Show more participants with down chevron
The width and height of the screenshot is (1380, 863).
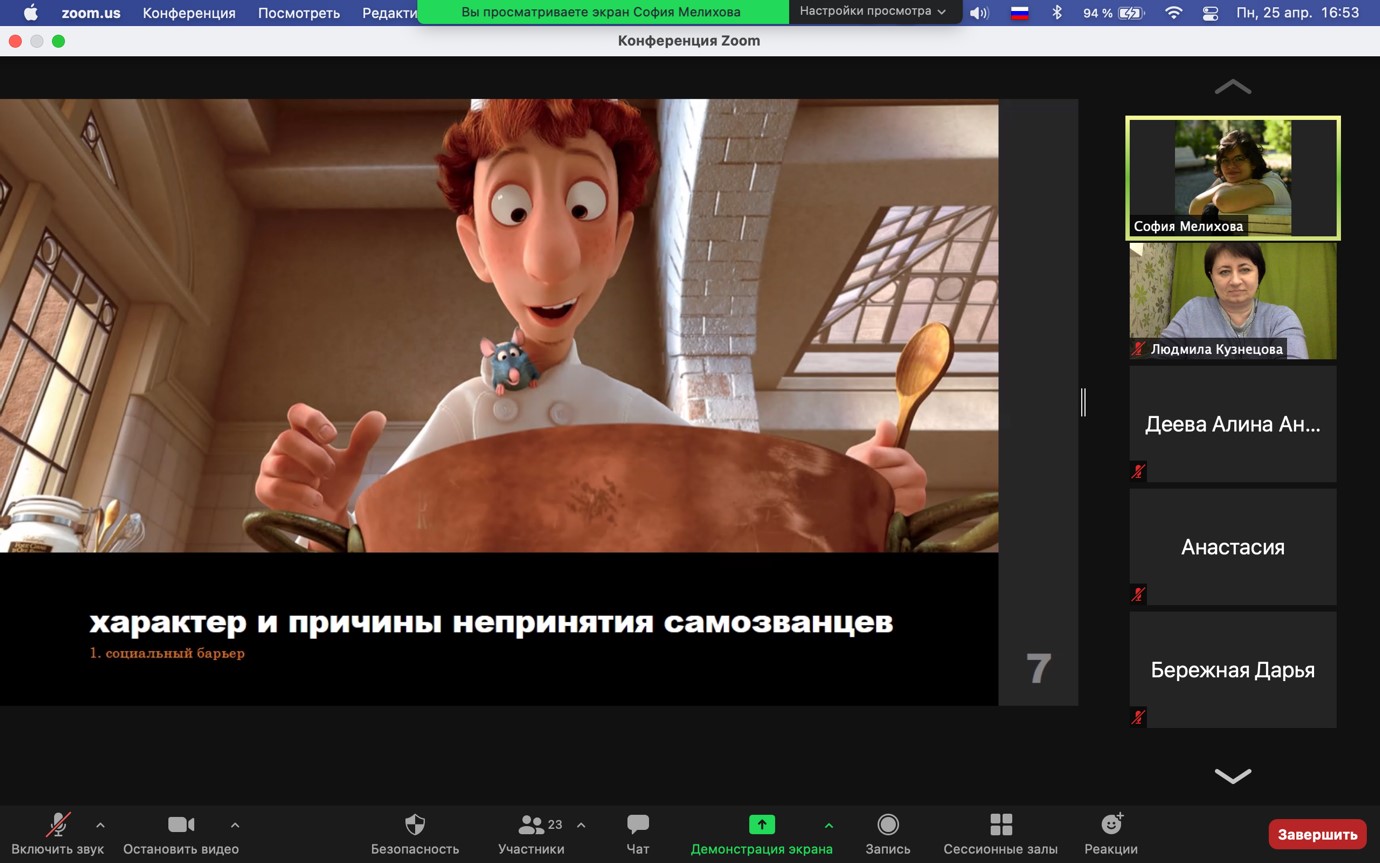click(x=1233, y=776)
